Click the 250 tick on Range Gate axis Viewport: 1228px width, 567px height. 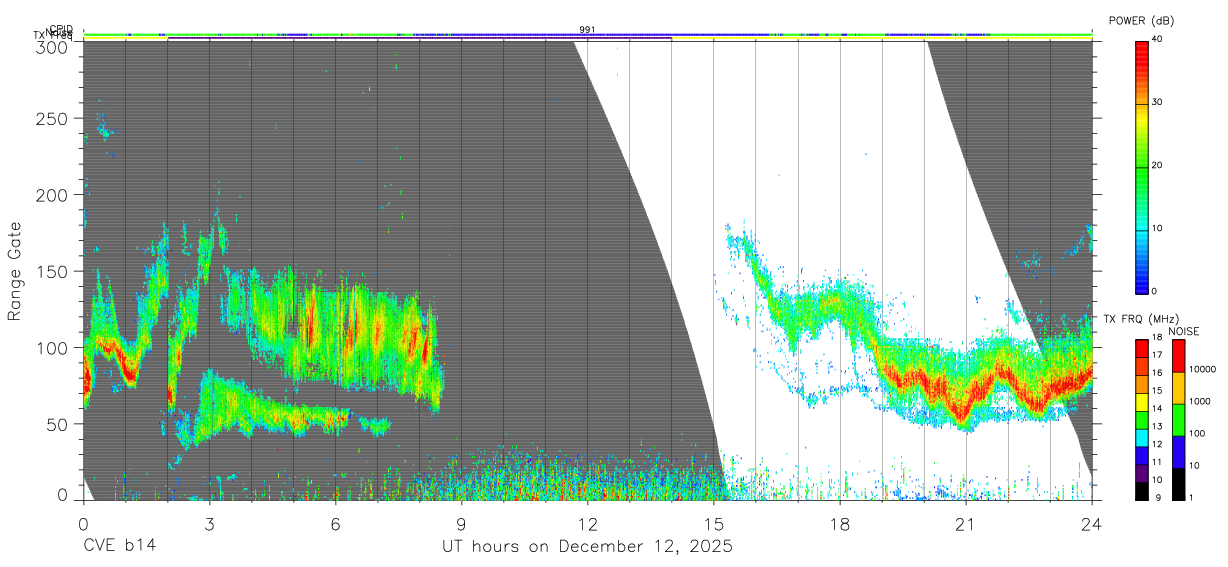[52, 118]
